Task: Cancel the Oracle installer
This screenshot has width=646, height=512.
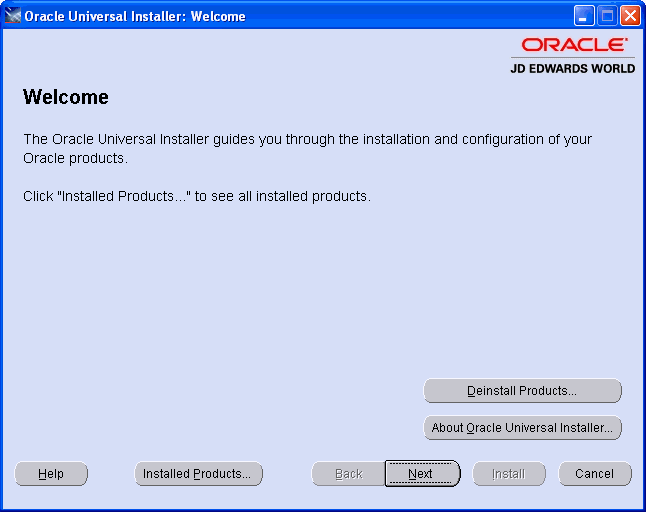Action: [x=595, y=474]
